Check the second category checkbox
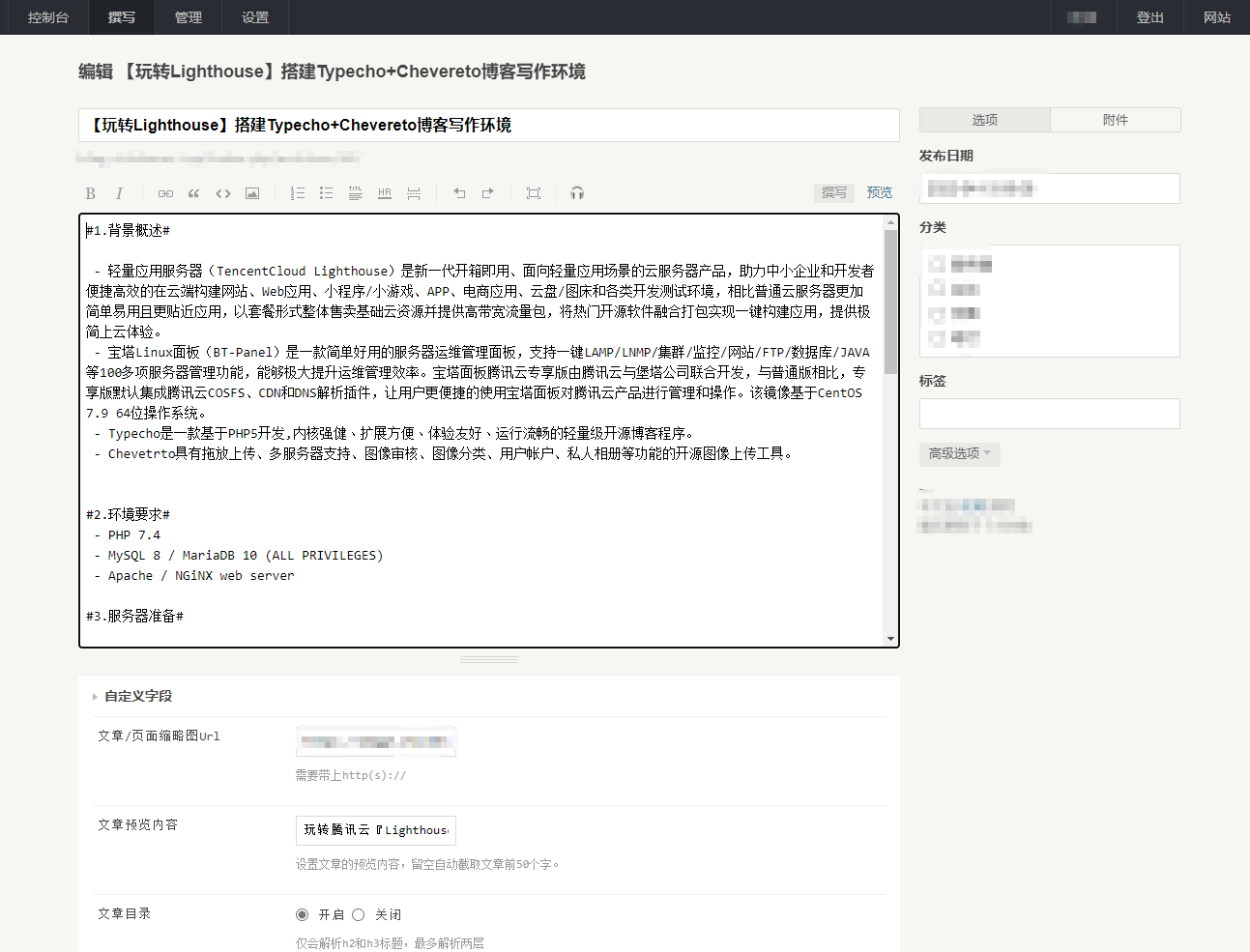Viewport: 1250px width, 952px height. [936, 289]
